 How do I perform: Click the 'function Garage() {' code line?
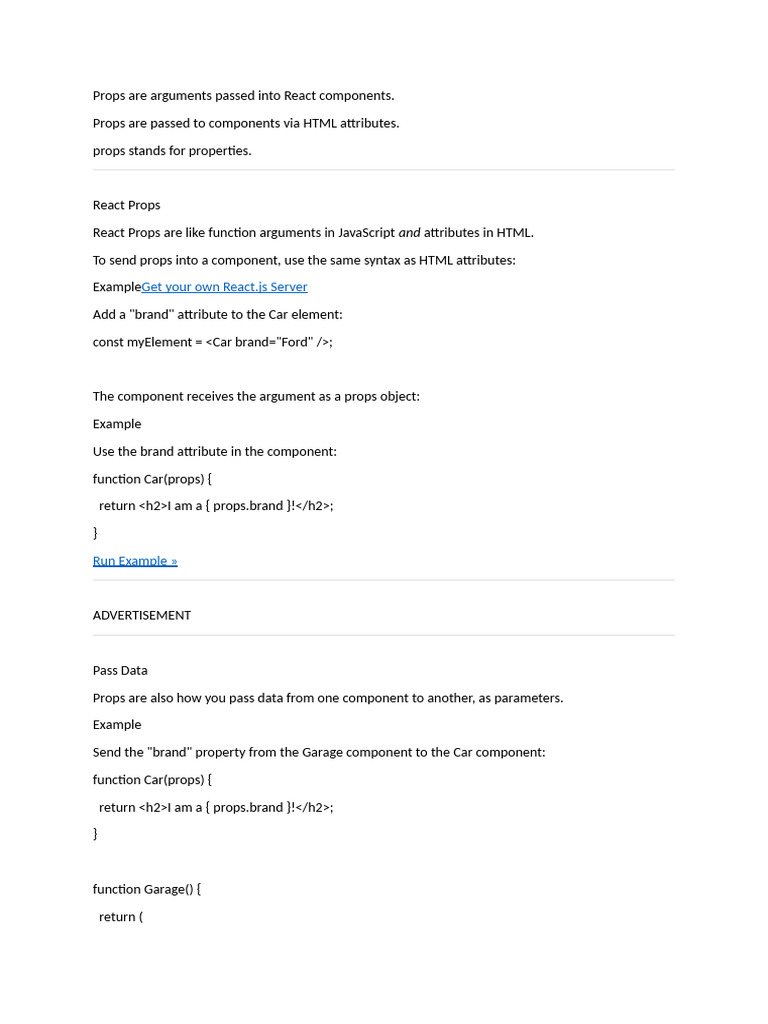coord(147,889)
